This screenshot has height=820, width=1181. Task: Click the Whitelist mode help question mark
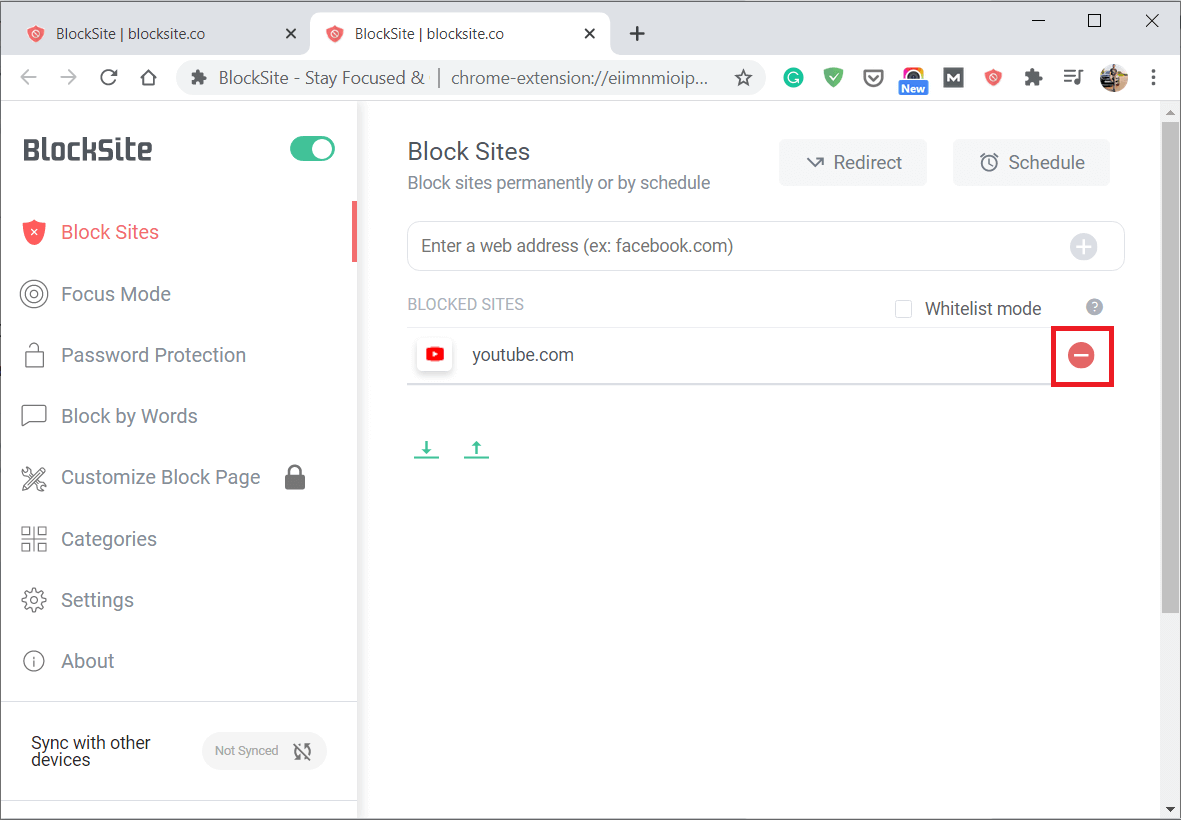point(1094,307)
